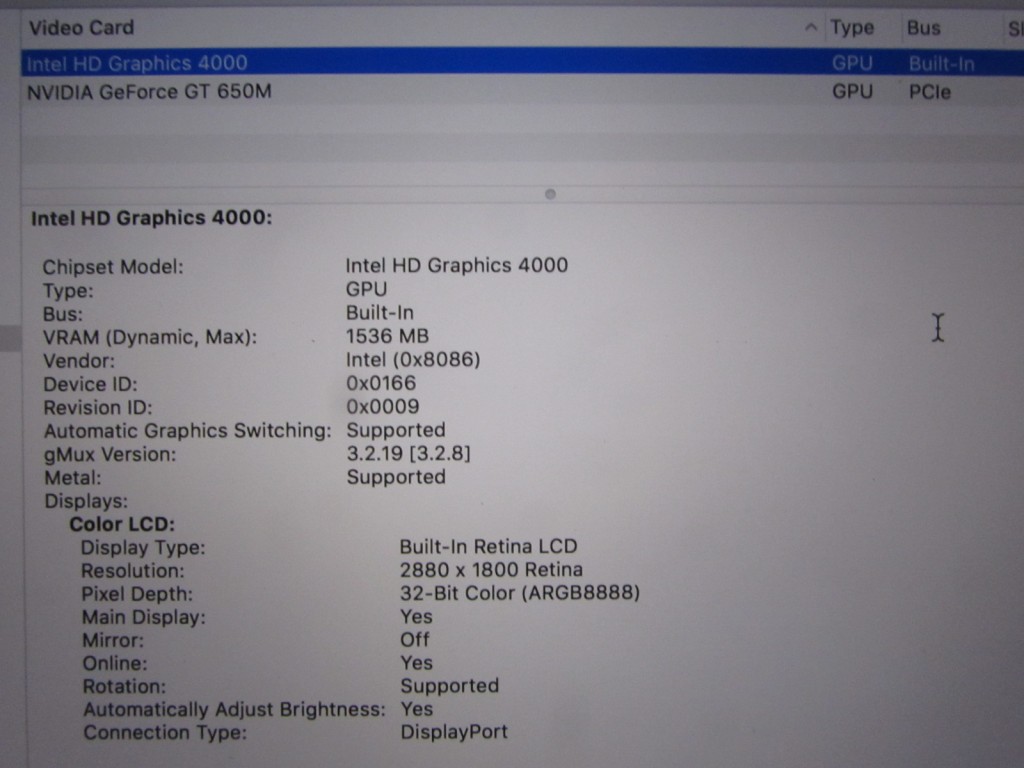Select the Built-In value beside Bus label

[379, 313]
